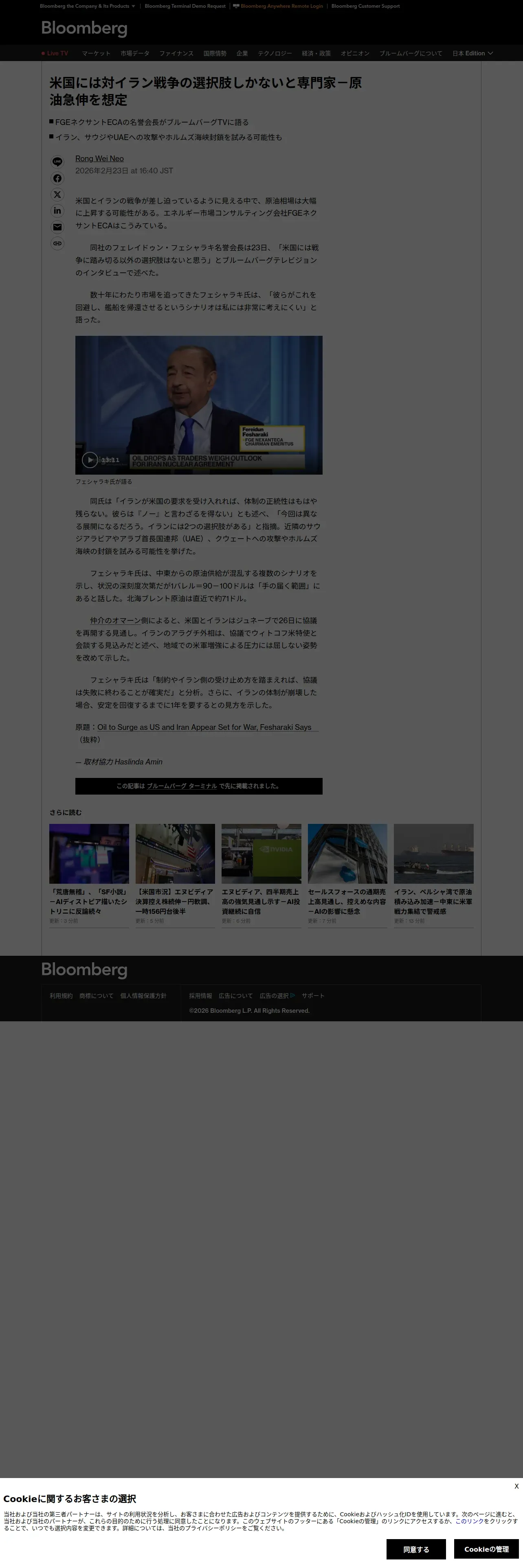Open headline 【米国市況】エヌビディア決算控え株続伸
Screen dimensions: 523x1568
point(175,902)
